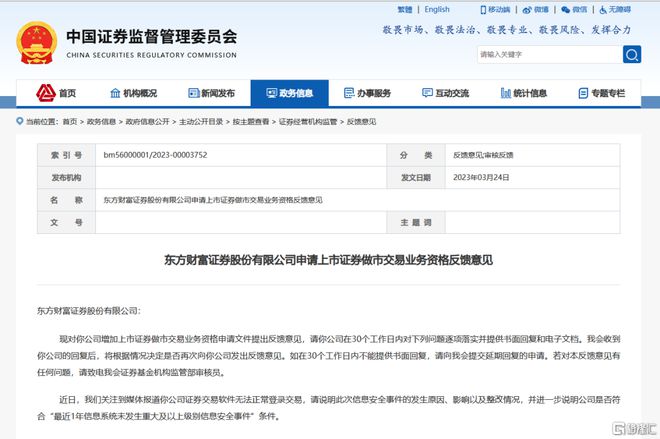
Task: Click the CSRC national emblem logo
Action: click(x=37, y=43)
